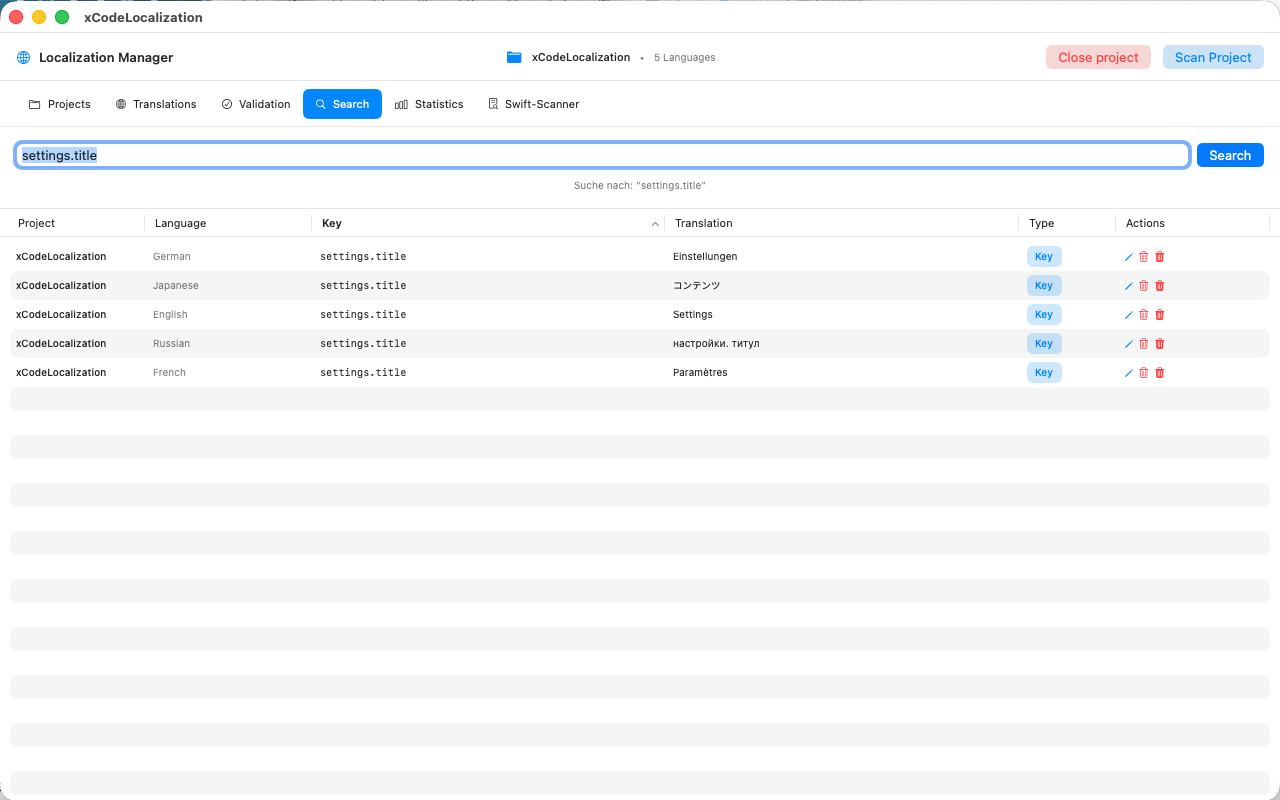Click the magnifier icon inside the Search tab
The width and height of the screenshot is (1280, 800).
tap(320, 104)
